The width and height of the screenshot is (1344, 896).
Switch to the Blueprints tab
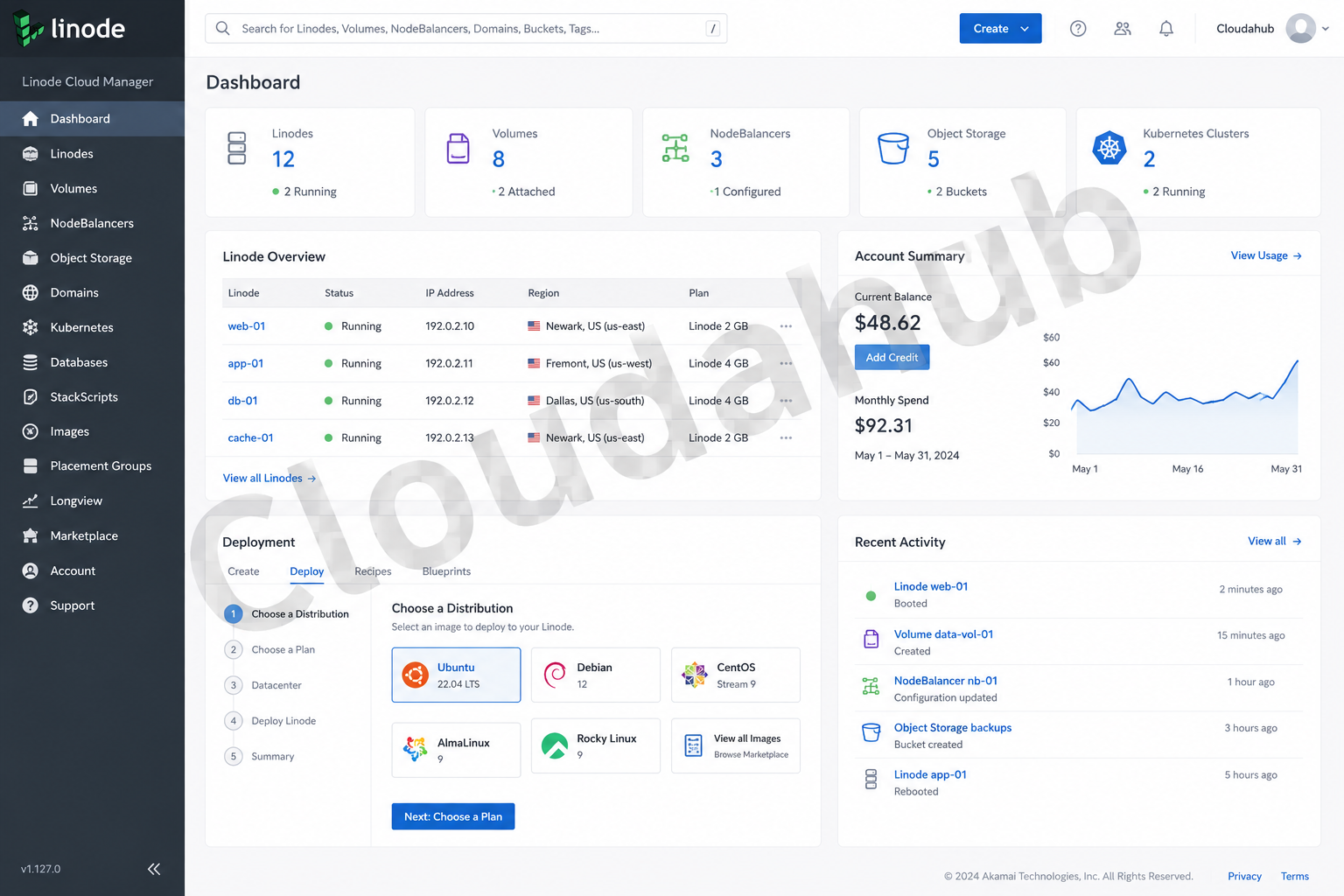pyautogui.click(x=446, y=571)
